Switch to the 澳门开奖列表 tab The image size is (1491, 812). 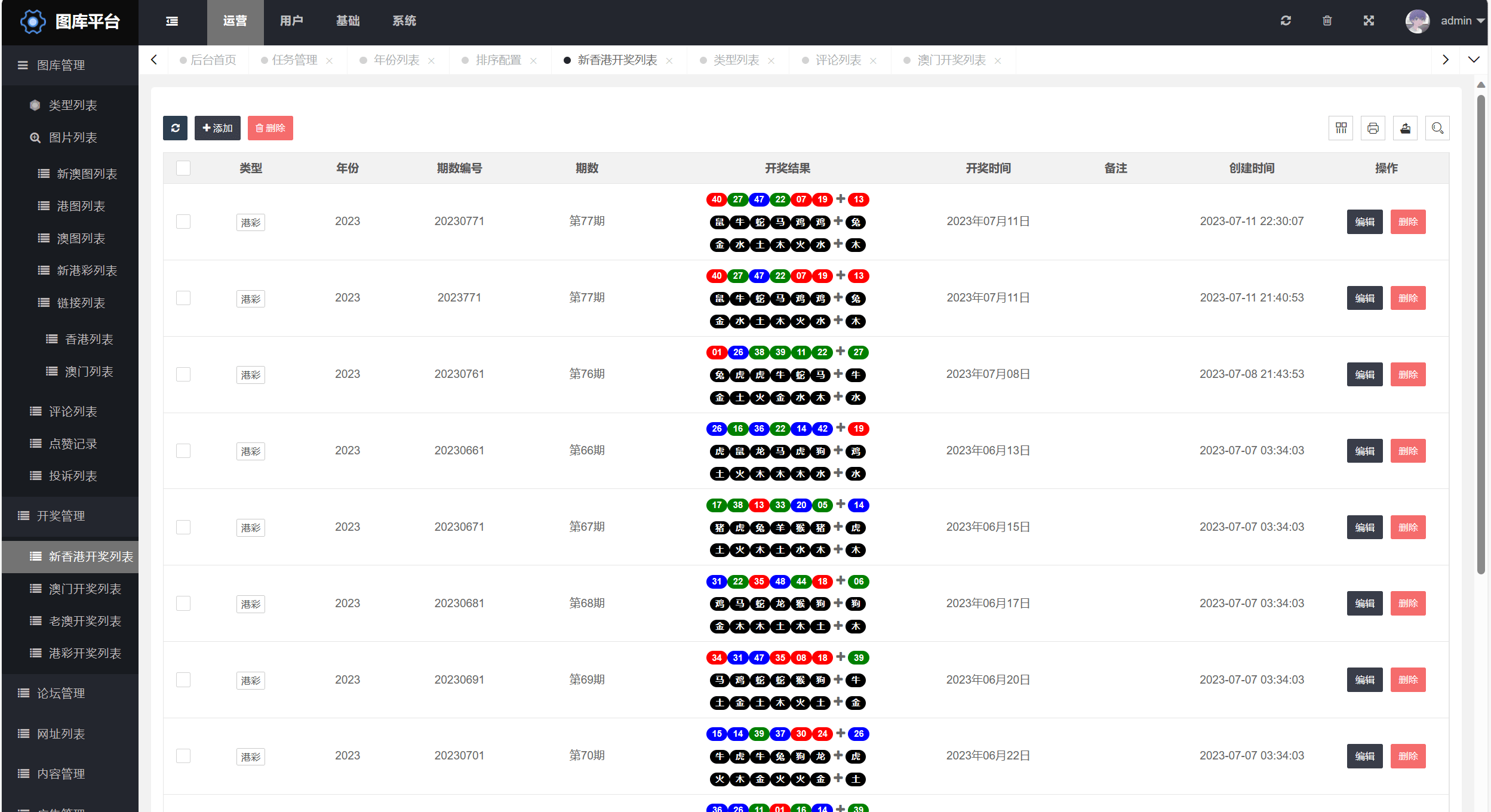point(951,60)
